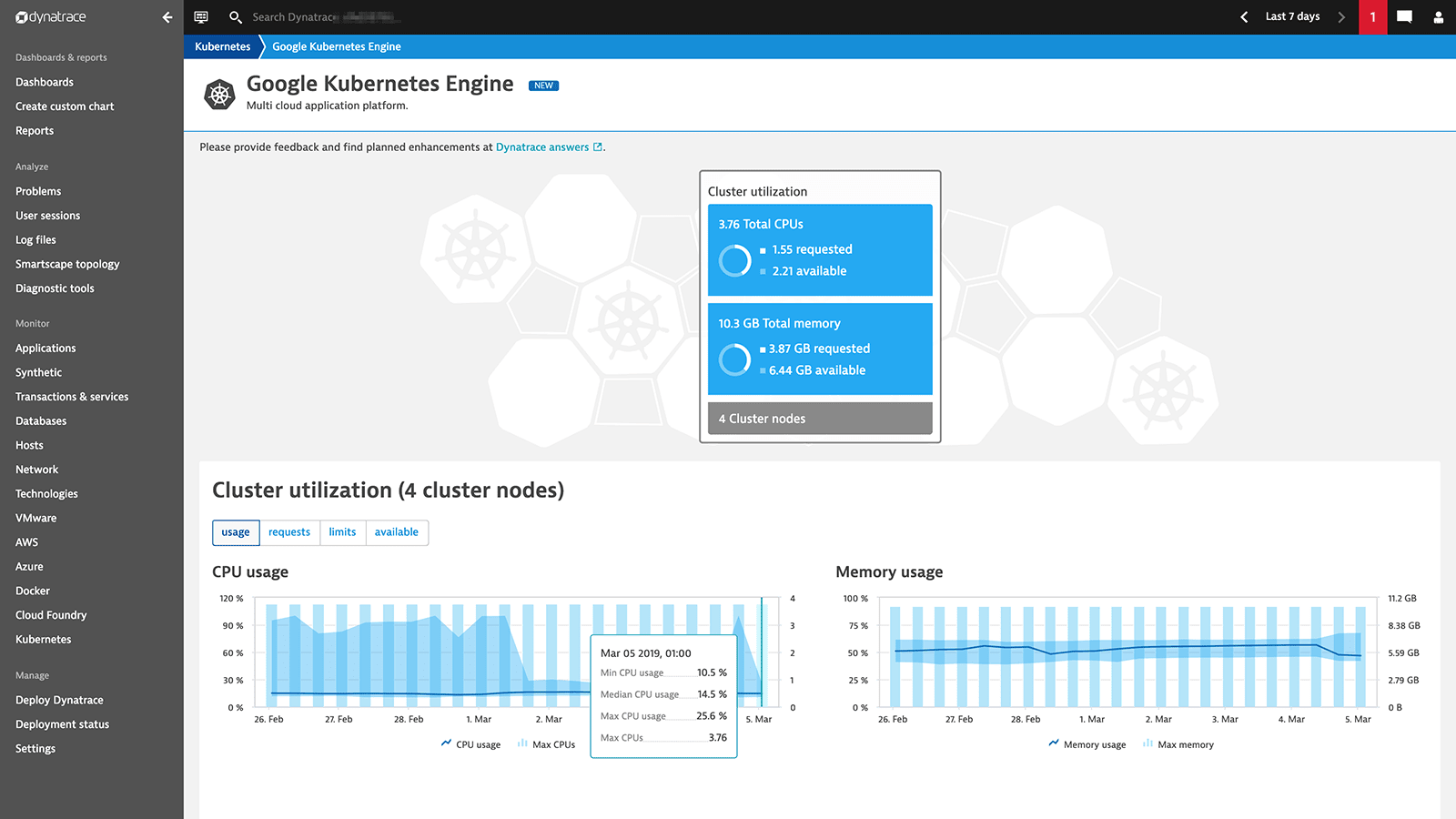This screenshot has height=819, width=1456.
Task: Open Databases in sidebar
Action: pos(41,421)
